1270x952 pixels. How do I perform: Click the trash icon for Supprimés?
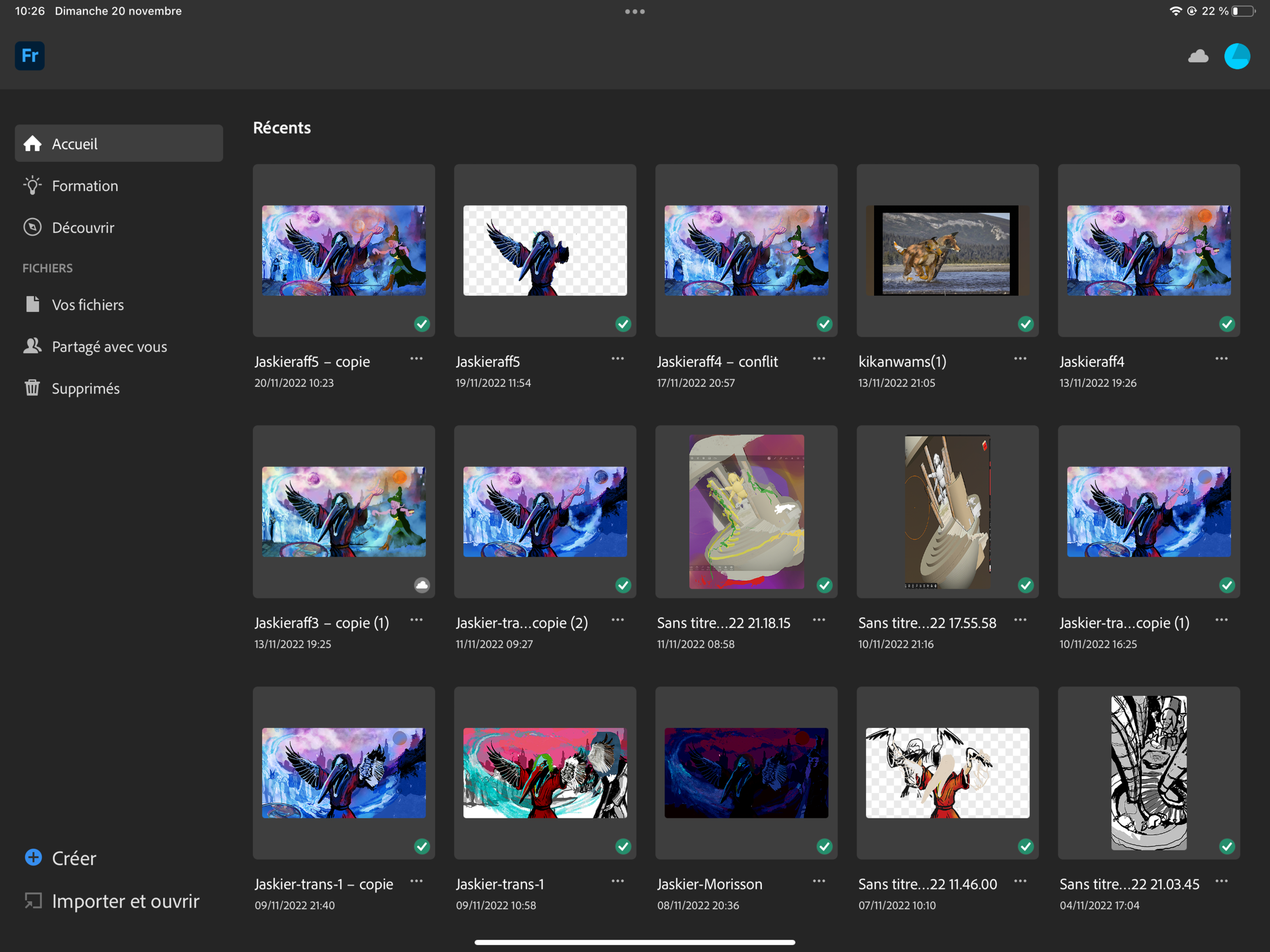[x=32, y=388]
